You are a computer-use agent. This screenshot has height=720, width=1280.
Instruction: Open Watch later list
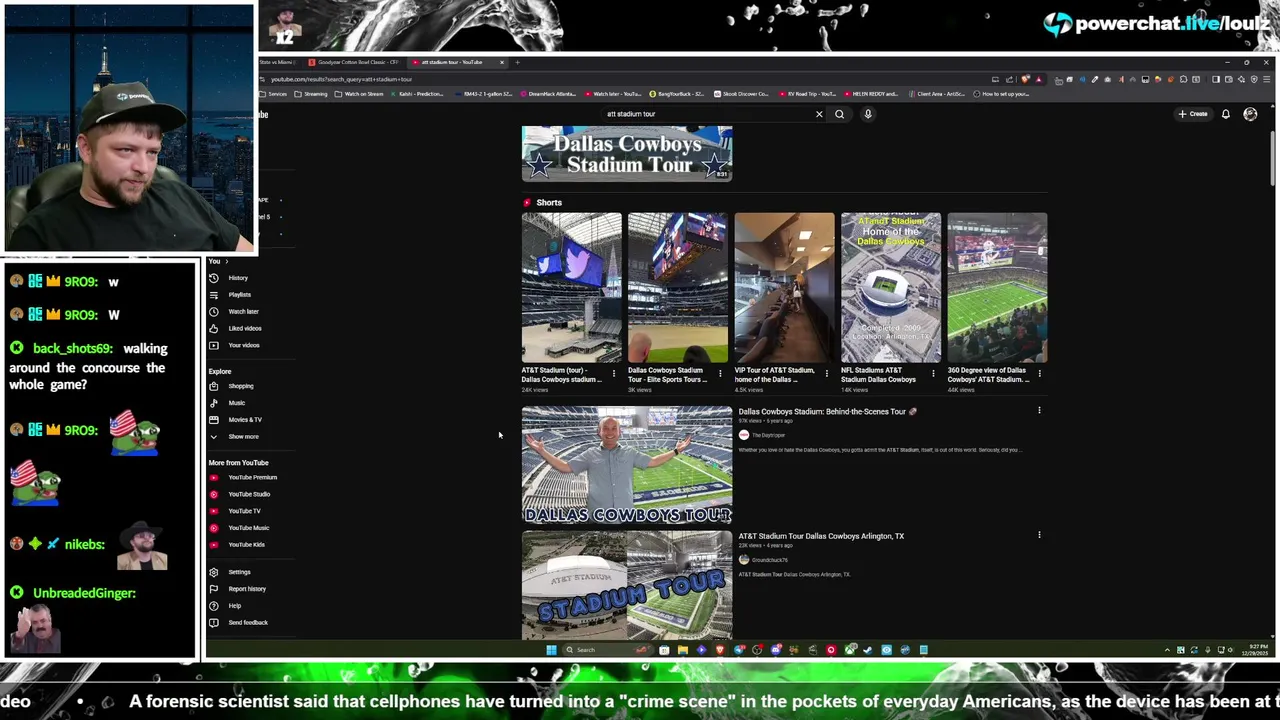click(x=234, y=311)
